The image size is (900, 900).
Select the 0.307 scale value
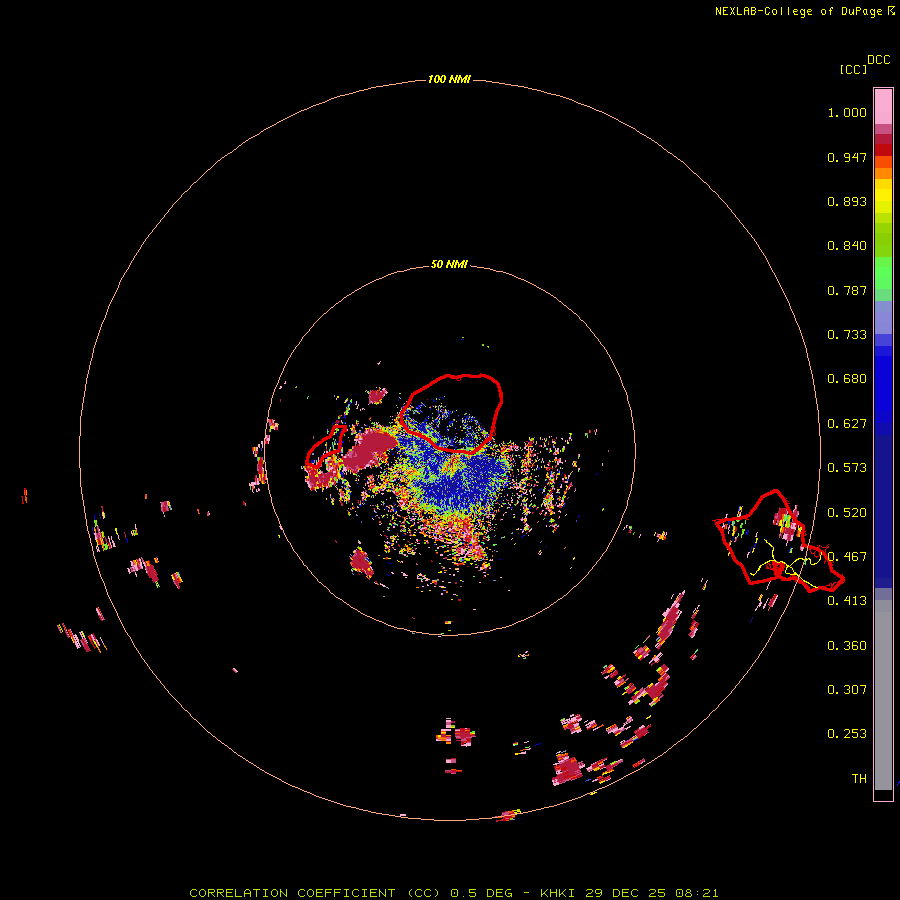pos(847,690)
